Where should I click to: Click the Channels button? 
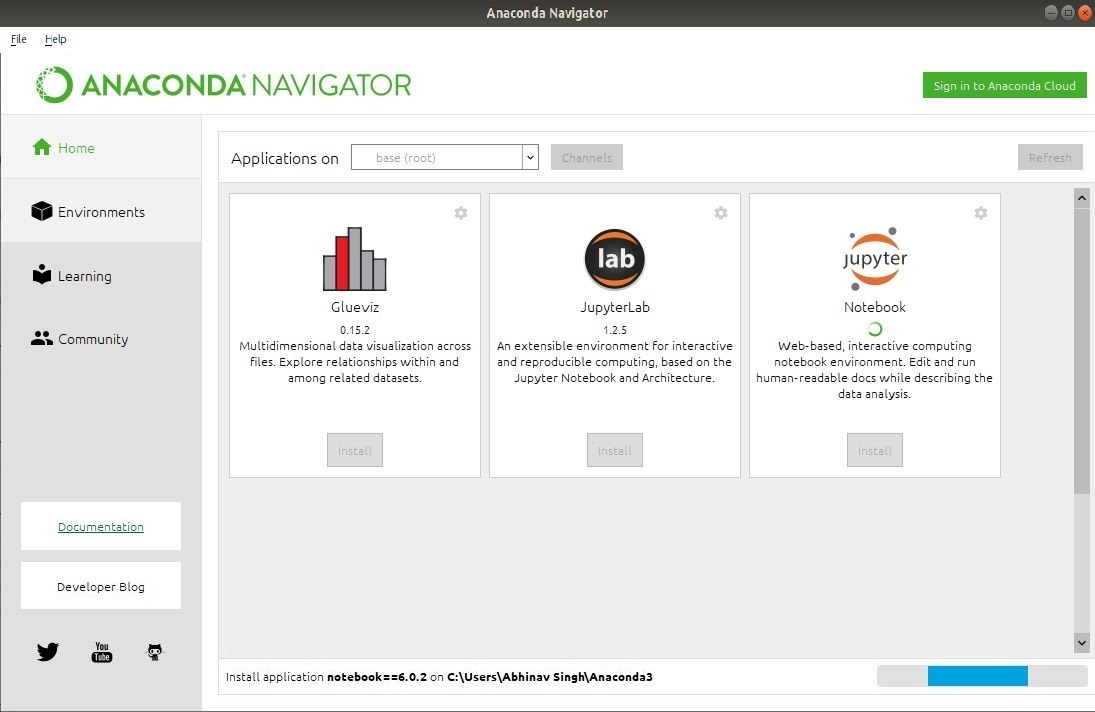[x=587, y=158]
